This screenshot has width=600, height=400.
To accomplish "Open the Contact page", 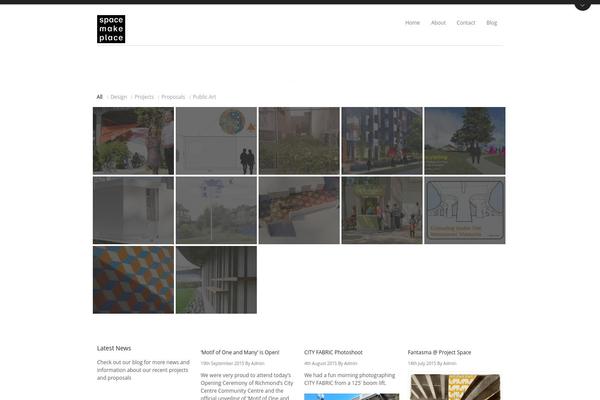I will [x=466, y=23].
